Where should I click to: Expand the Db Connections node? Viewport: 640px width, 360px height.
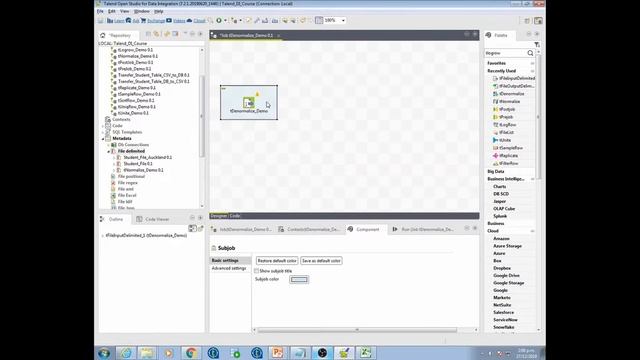click(x=109, y=145)
